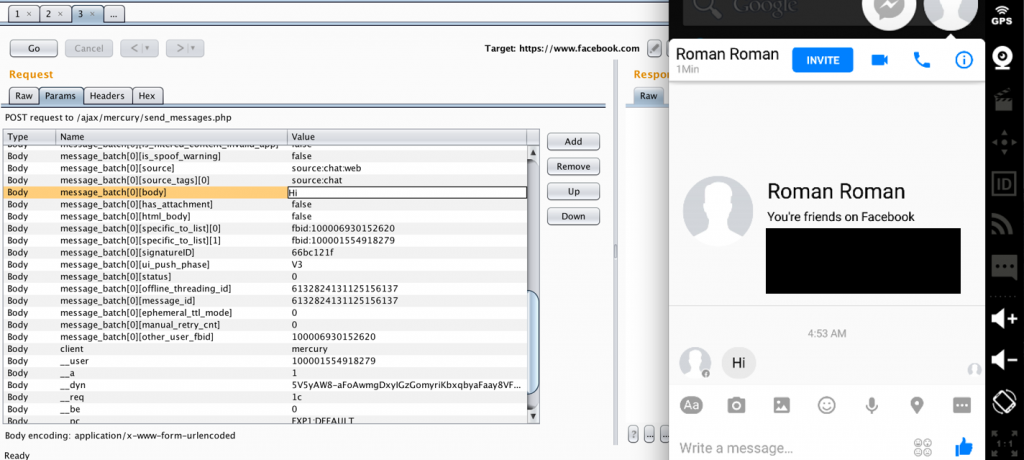Open the network signal widget
Image resolution: width=1024 pixels, height=460 pixels.
tap(1004, 225)
